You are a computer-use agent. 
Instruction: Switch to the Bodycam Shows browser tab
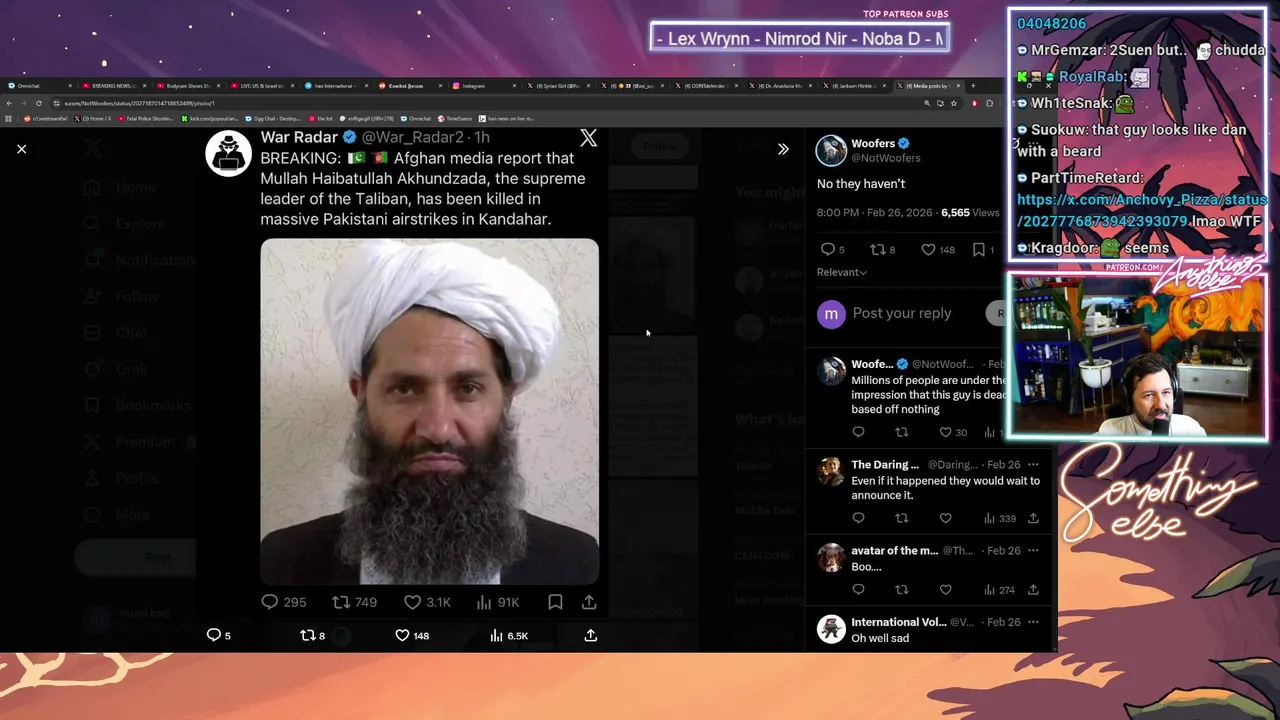pos(187,86)
